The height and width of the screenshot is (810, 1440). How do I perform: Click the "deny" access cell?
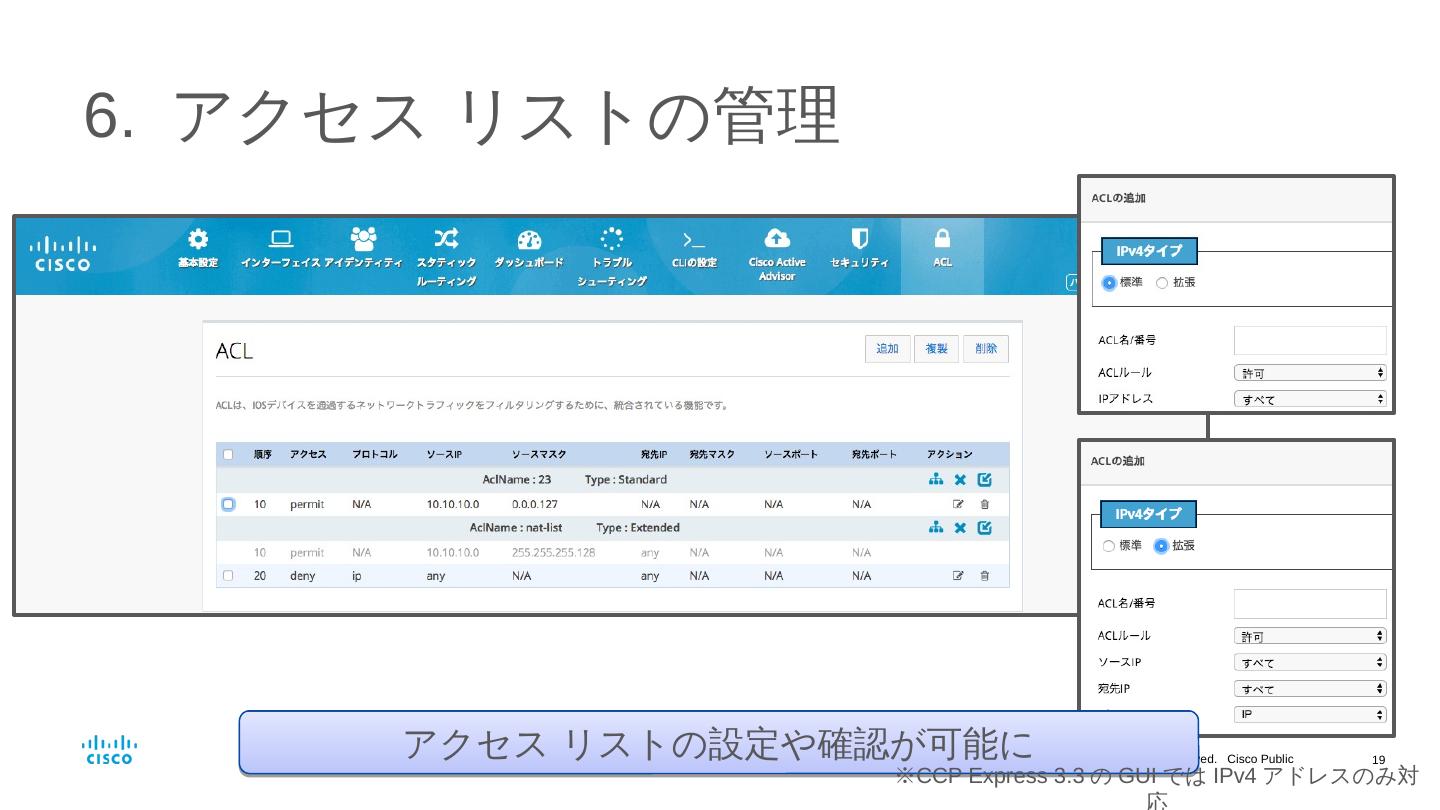pyautogui.click(x=303, y=576)
